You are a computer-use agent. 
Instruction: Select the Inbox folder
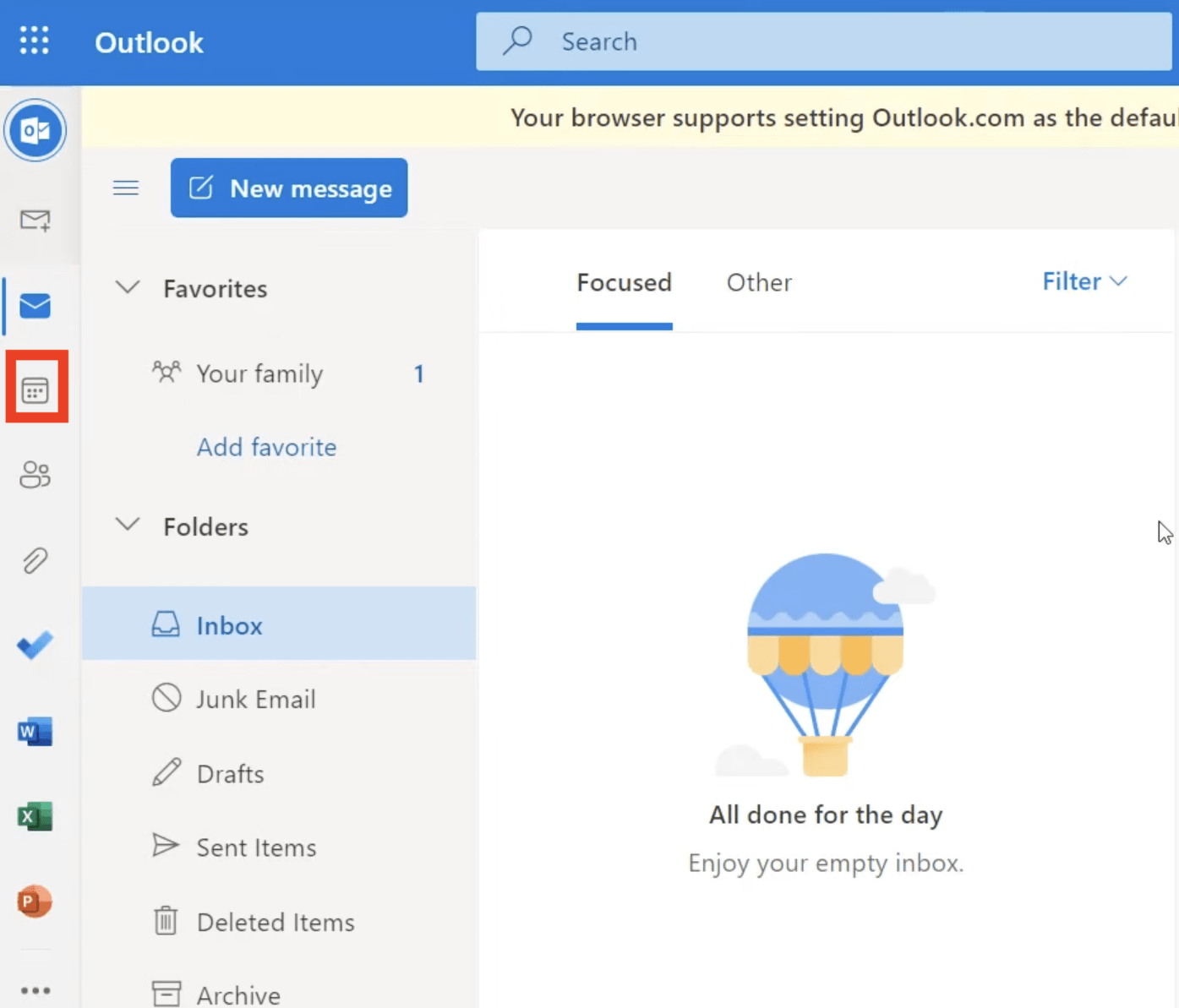(x=279, y=624)
